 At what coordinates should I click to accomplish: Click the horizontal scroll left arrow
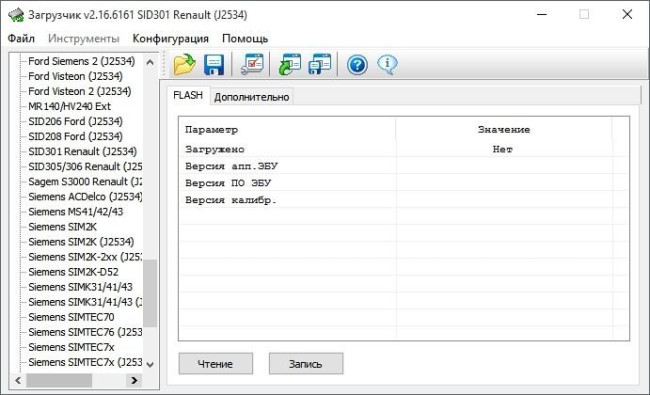pyautogui.click(x=18, y=380)
